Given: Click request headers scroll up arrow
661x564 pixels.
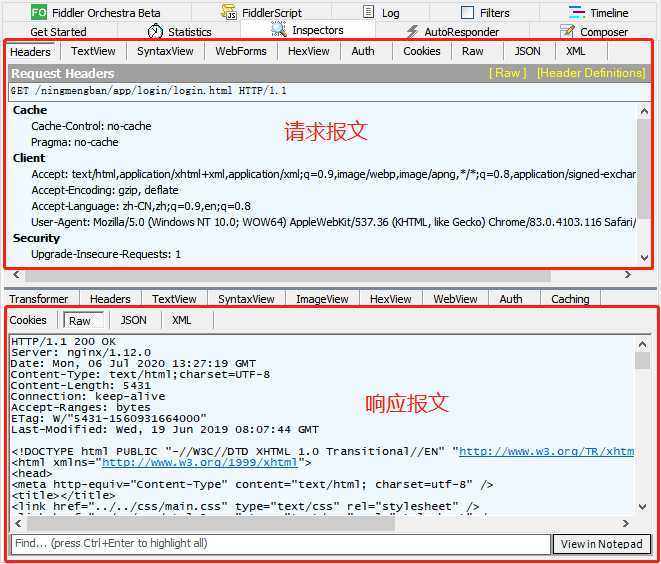Looking at the screenshot, I should (x=644, y=111).
